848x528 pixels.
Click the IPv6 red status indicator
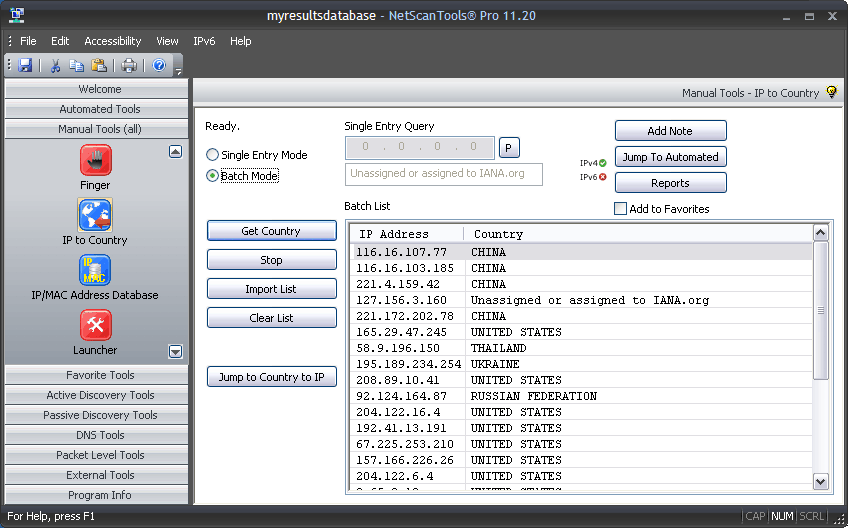coord(602,177)
